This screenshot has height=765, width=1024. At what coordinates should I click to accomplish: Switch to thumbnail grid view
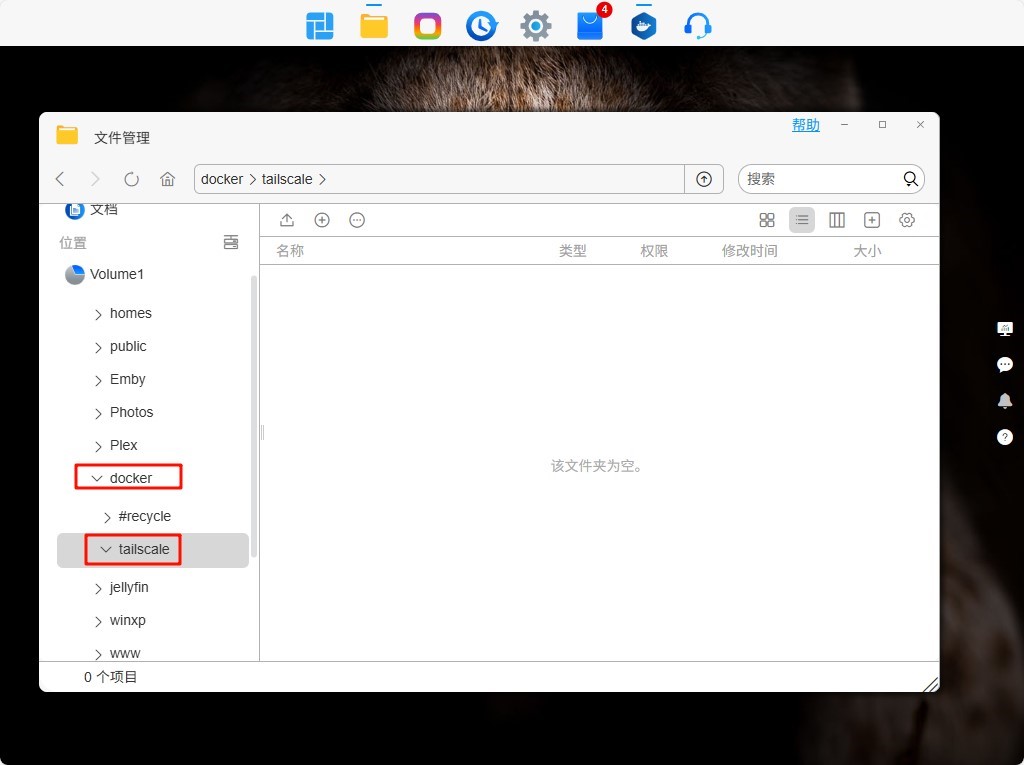767,220
